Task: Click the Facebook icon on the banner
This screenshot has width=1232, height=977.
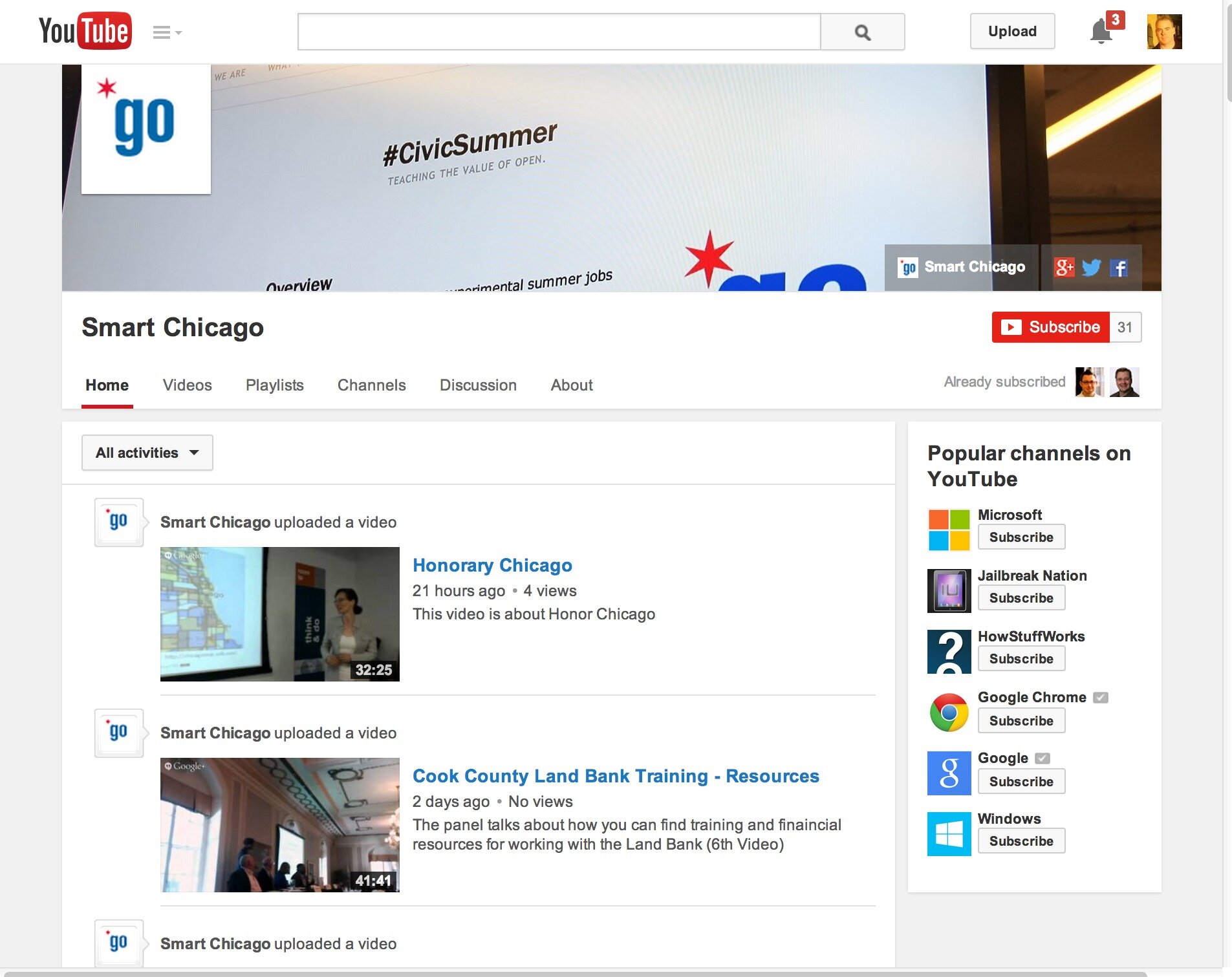Action: [1119, 267]
